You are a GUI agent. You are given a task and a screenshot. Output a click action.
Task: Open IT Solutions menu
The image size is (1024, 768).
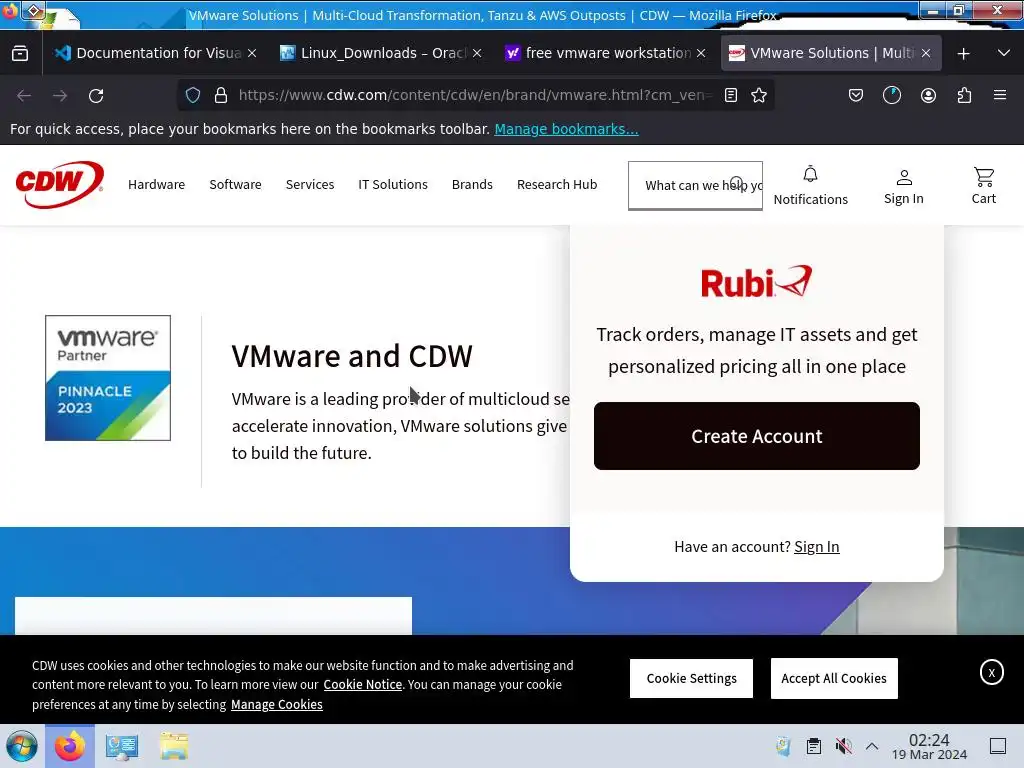[x=392, y=185]
